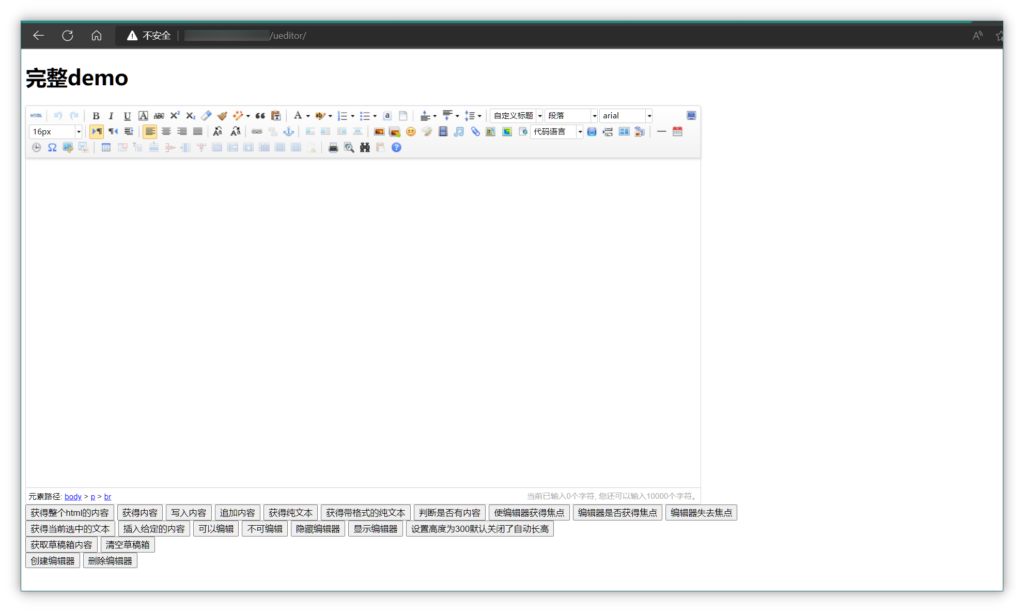Viewport: 1024px width, 612px height.
Task: Open the 代码语言 code language dropdown
Action: tap(556, 132)
